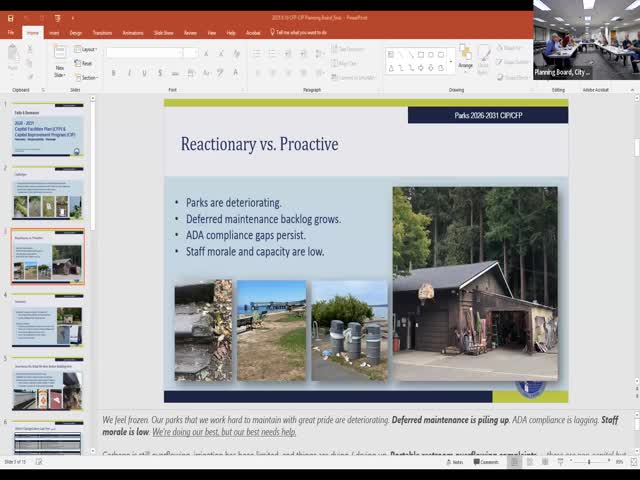640x480 pixels.
Task: Click Convert to SmartArt button
Action: click(353, 77)
